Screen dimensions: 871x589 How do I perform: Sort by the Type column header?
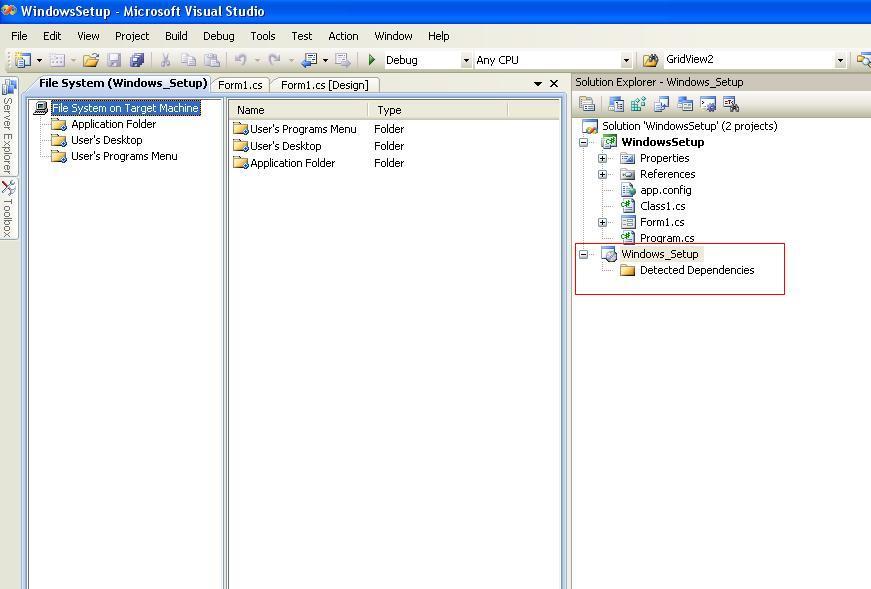pyautogui.click(x=438, y=110)
